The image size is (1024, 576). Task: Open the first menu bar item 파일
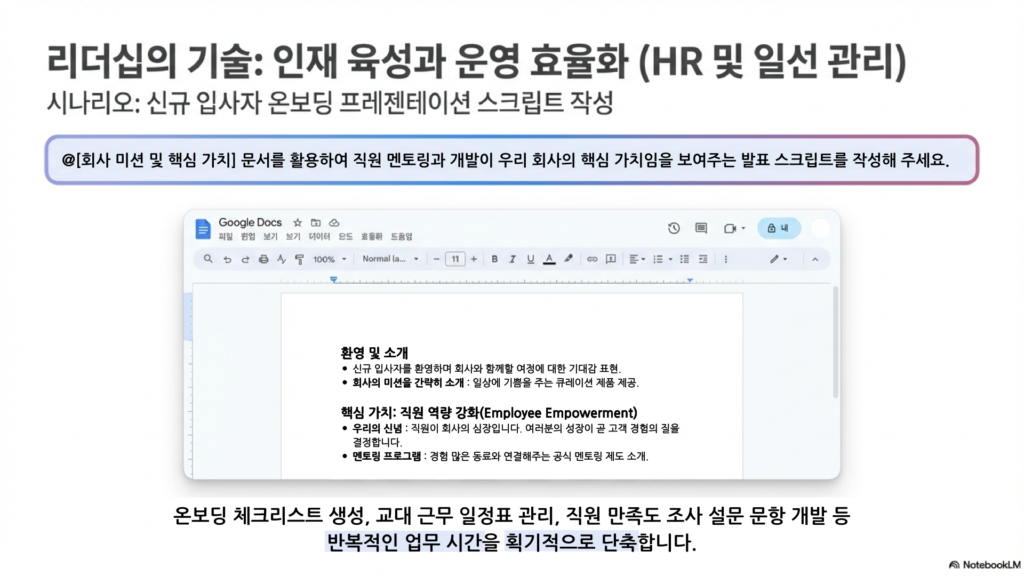[x=225, y=237]
